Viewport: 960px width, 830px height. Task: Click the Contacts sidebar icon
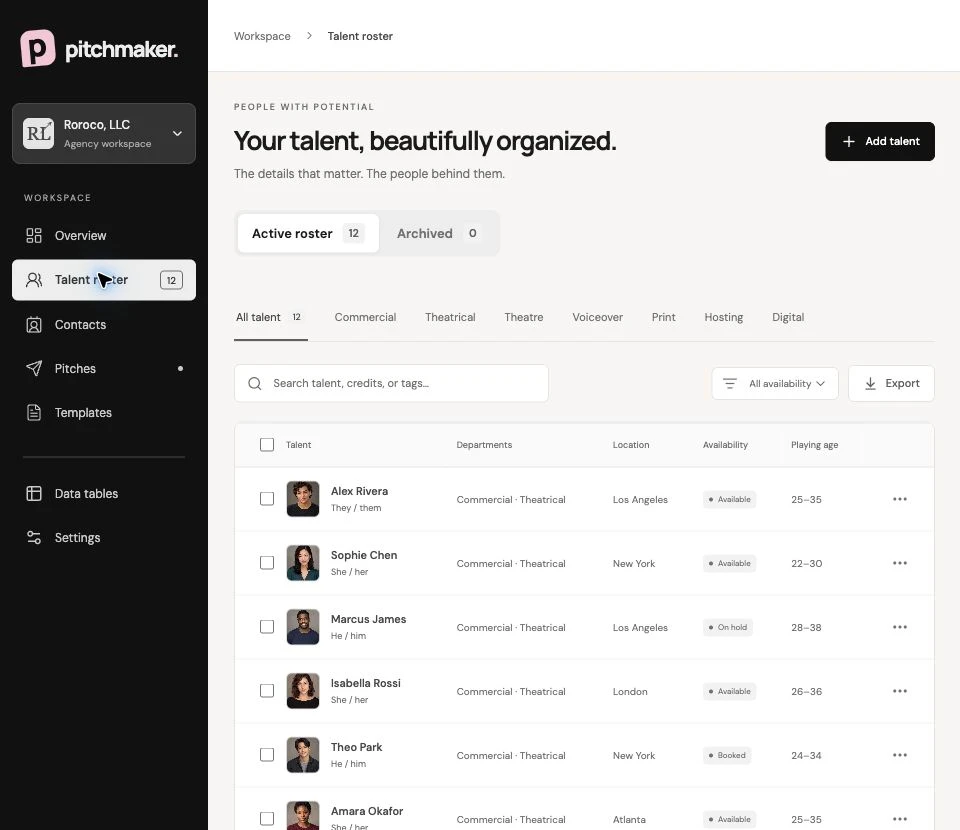[34, 324]
